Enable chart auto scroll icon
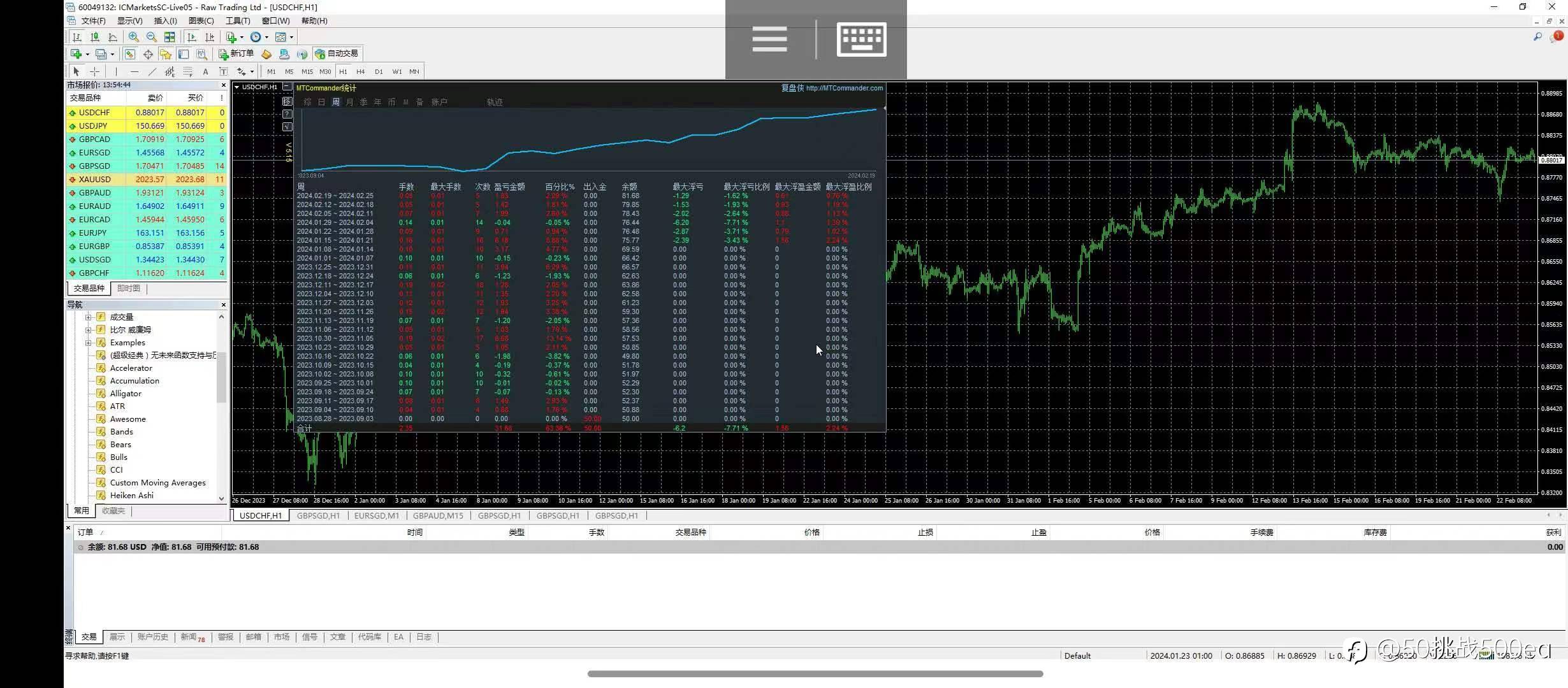This screenshot has width=1568, height=688. pyautogui.click(x=191, y=37)
